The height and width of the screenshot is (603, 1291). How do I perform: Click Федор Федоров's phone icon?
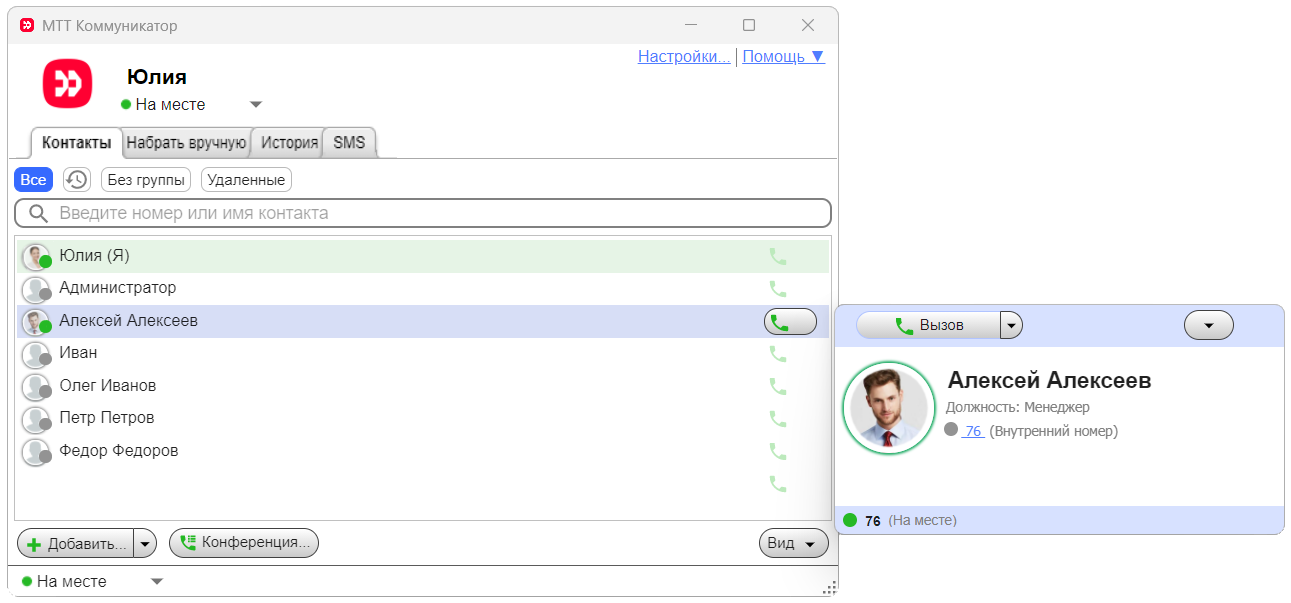point(778,451)
